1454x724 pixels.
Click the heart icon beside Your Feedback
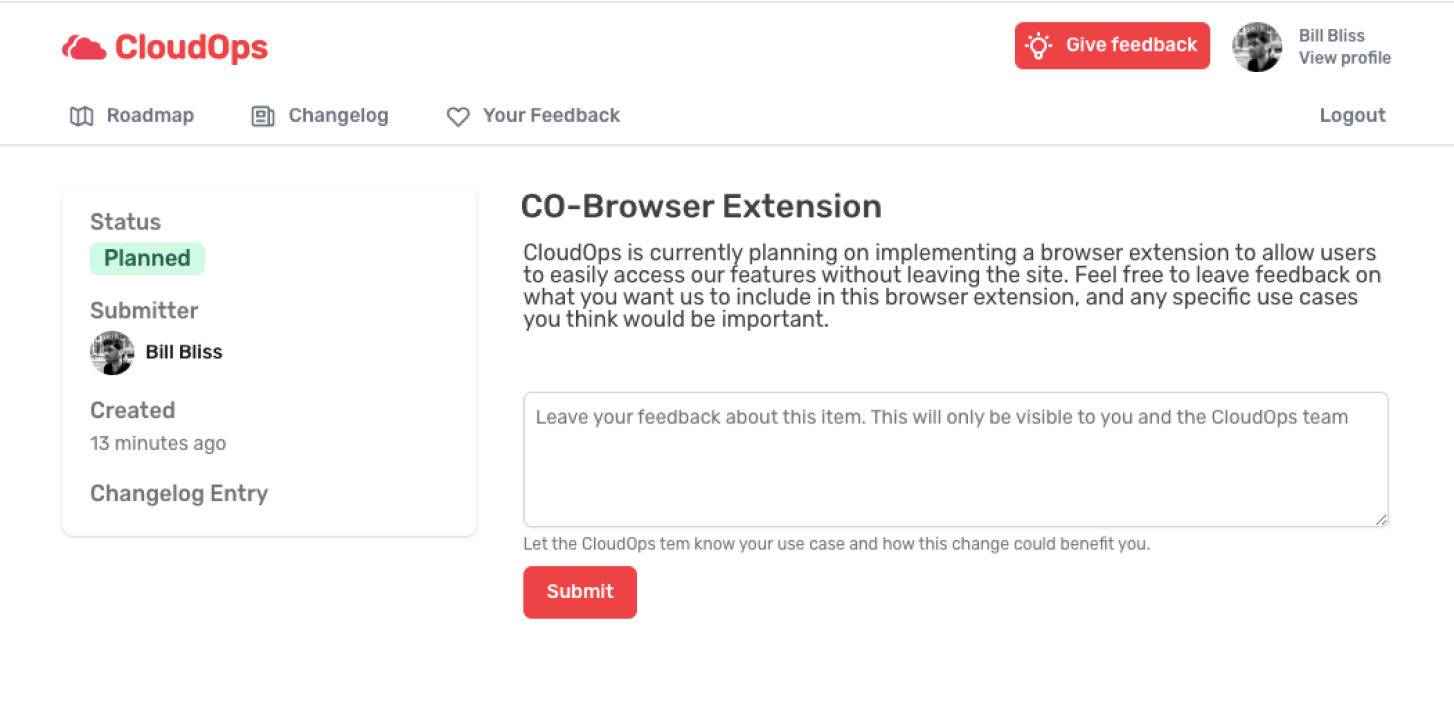pyautogui.click(x=458, y=117)
